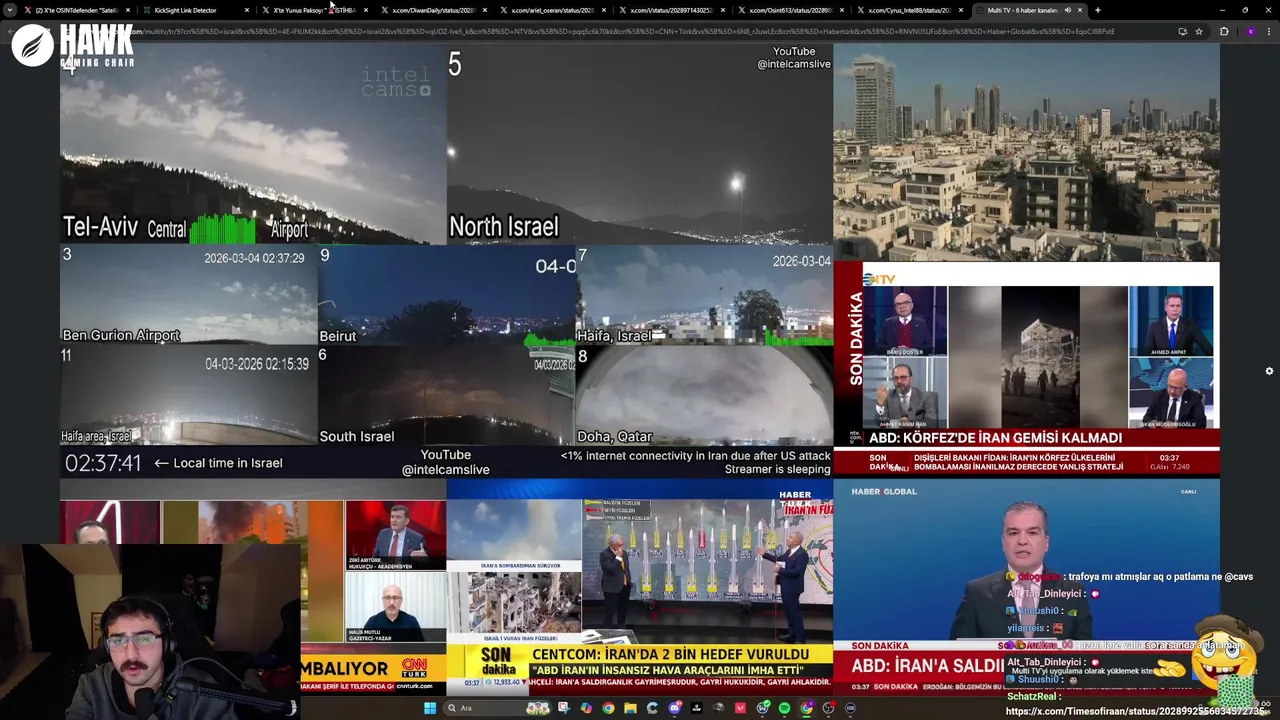The width and height of the screenshot is (1280, 720).
Task: Click the North Israel camera feed
Action: click(640, 144)
